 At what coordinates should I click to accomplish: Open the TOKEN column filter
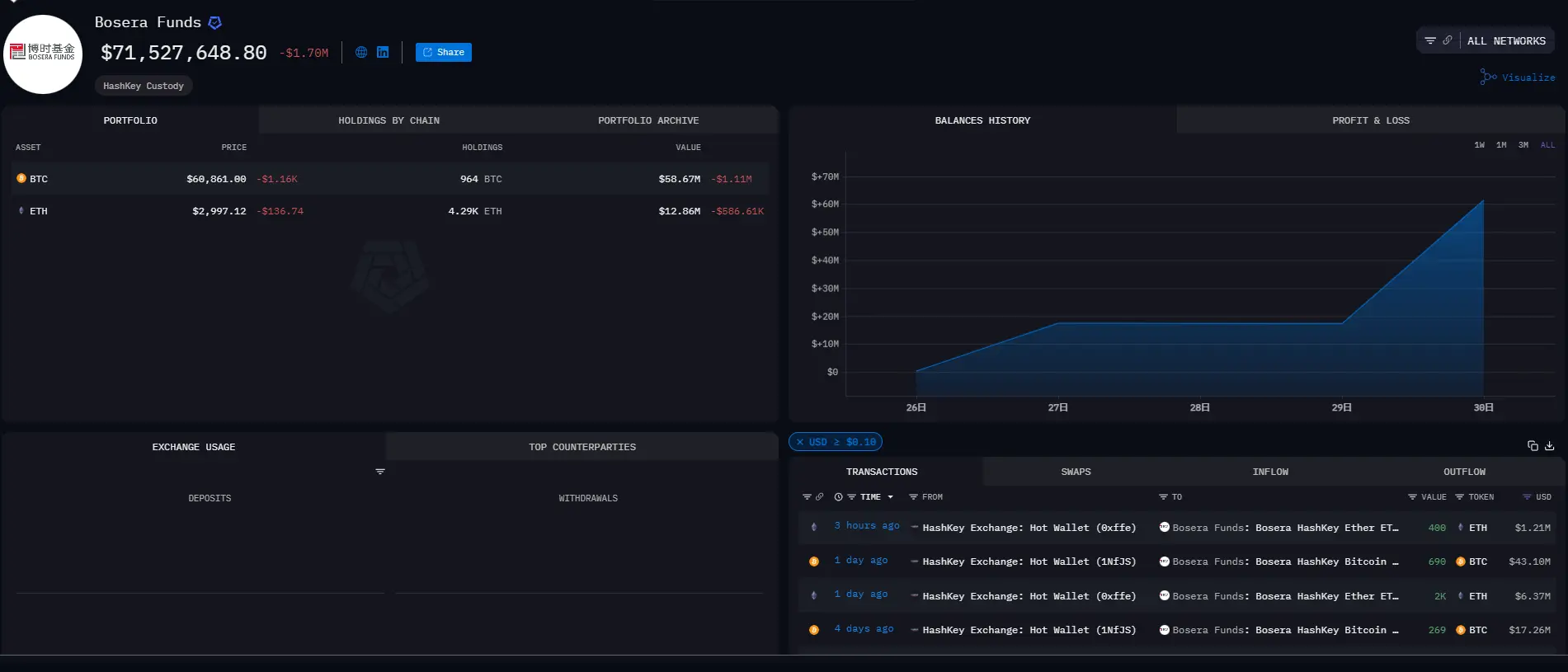point(1459,497)
